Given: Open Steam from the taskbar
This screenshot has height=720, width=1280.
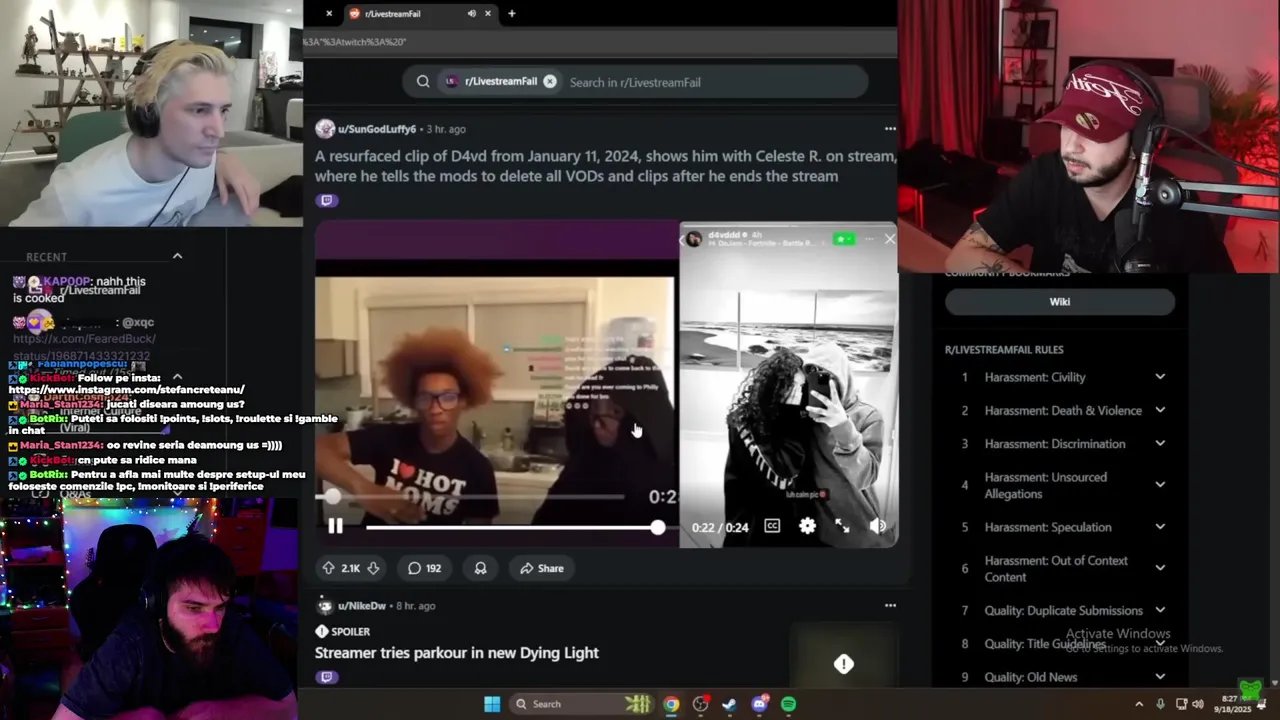Looking at the screenshot, I should point(730,704).
